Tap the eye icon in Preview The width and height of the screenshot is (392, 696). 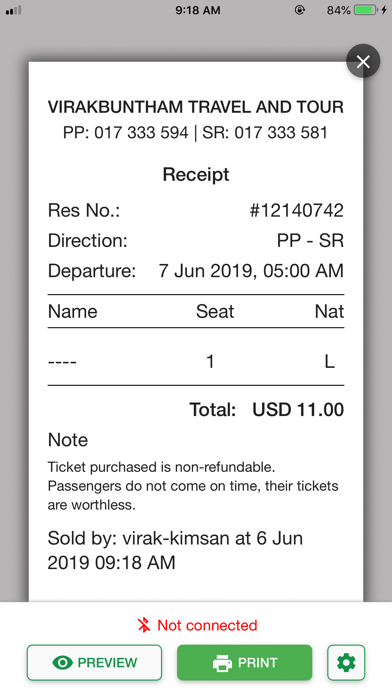coord(63,663)
